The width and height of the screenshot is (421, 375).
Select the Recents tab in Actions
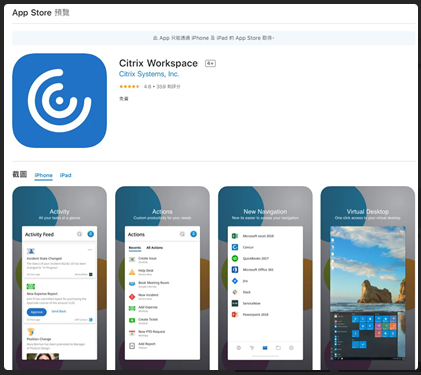click(135, 248)
